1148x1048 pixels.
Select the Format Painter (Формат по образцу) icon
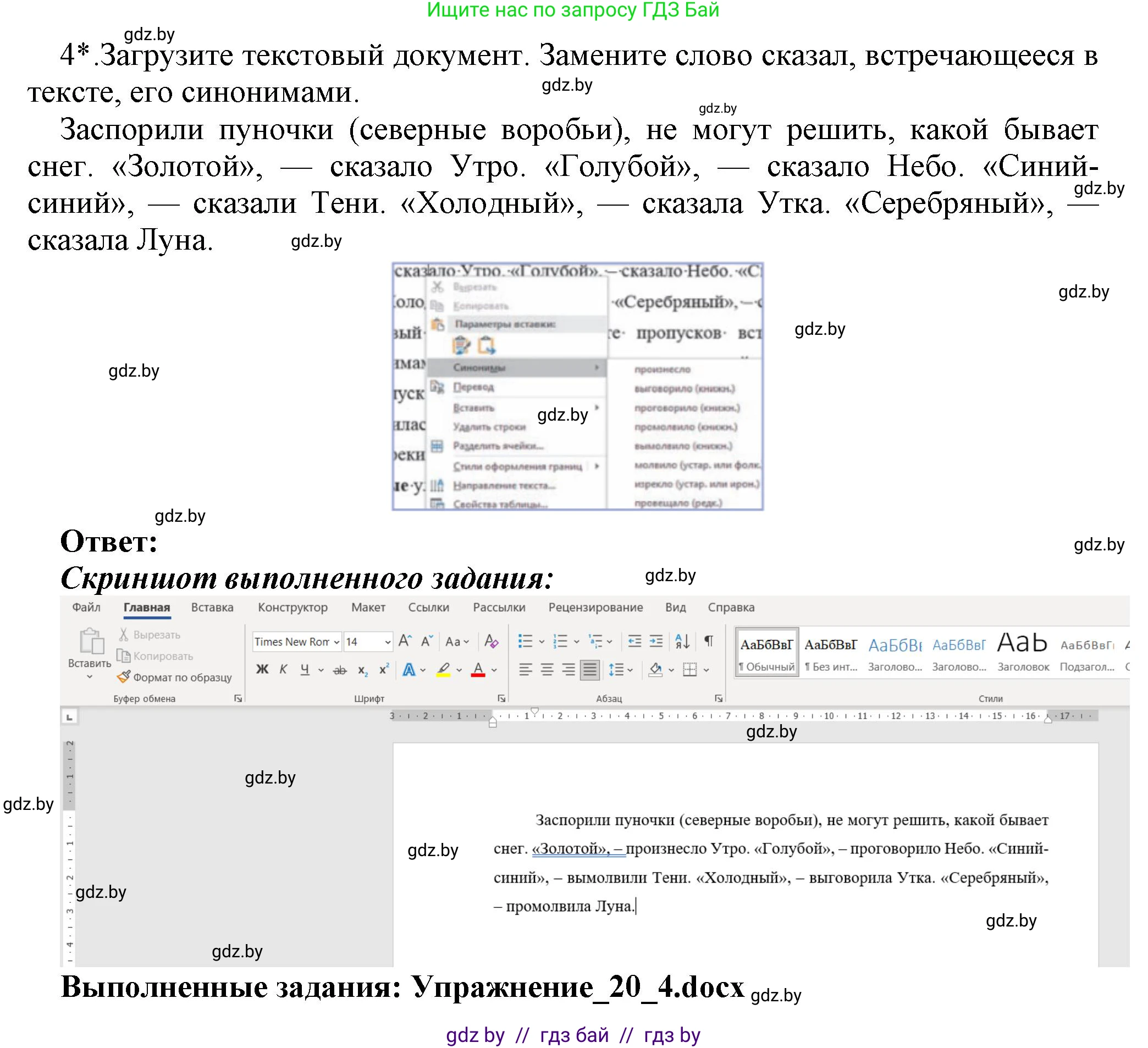click(124, 678)
